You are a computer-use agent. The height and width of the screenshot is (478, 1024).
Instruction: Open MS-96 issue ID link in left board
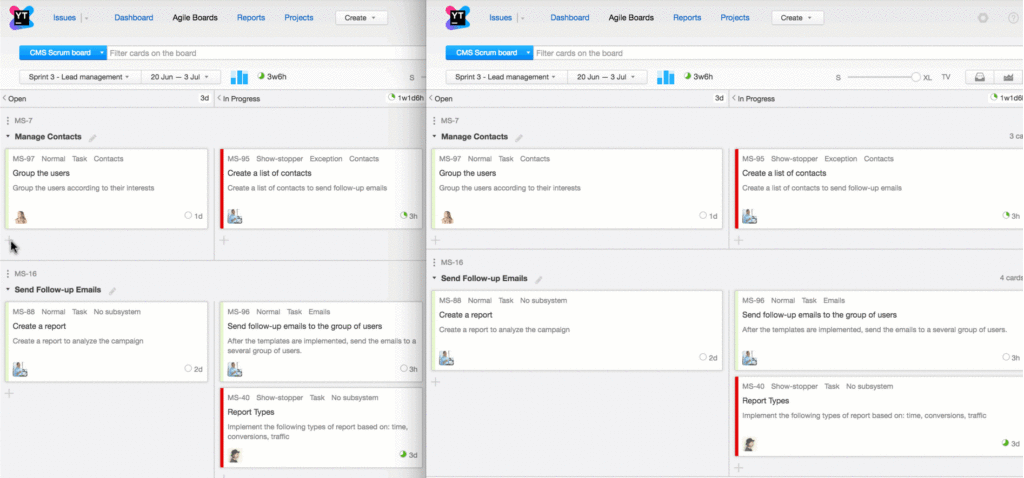(x=238, y=312)
